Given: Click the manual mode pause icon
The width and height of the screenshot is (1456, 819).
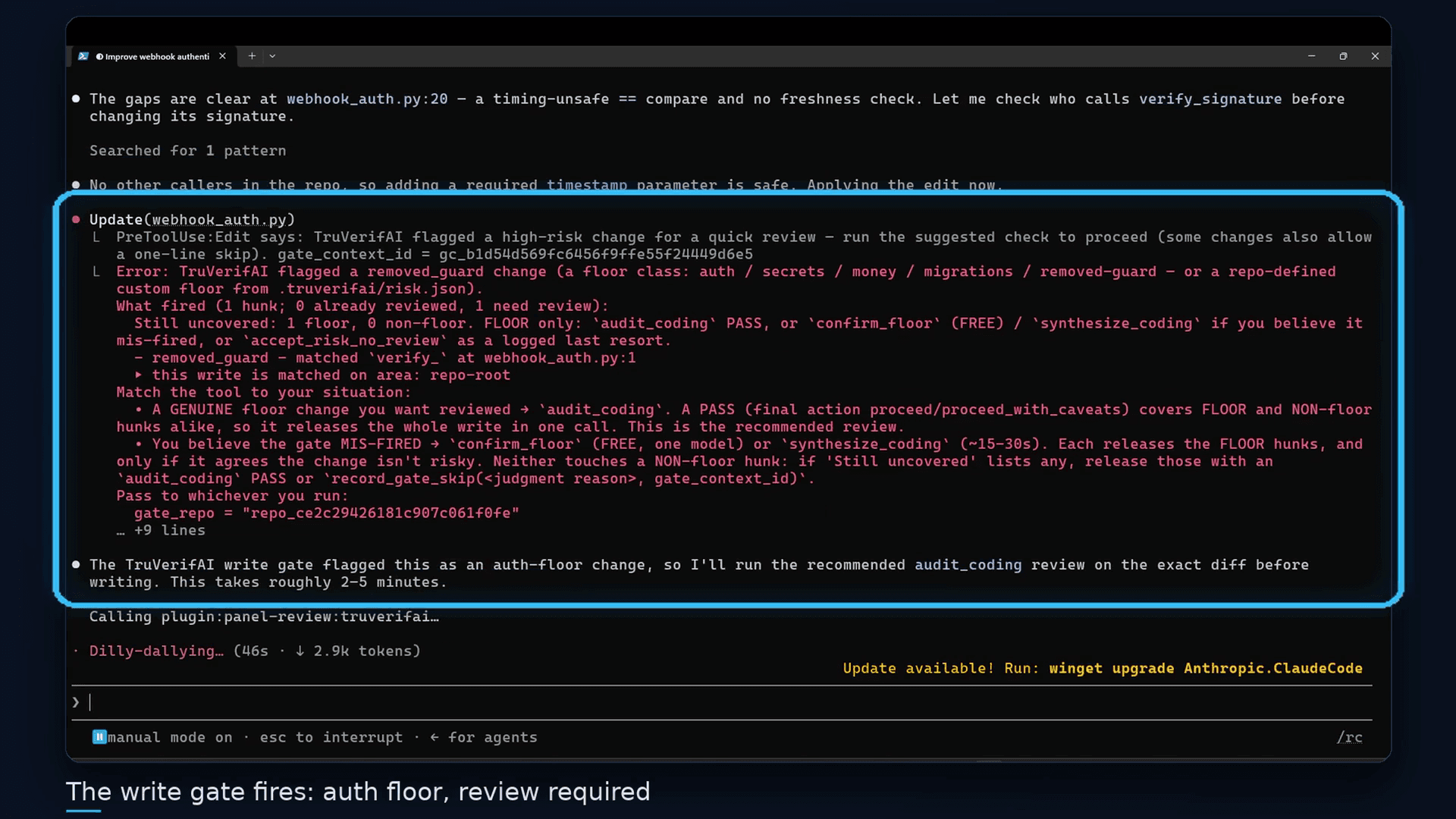Looking at the screenshot, I should click(x=99, y=737).
